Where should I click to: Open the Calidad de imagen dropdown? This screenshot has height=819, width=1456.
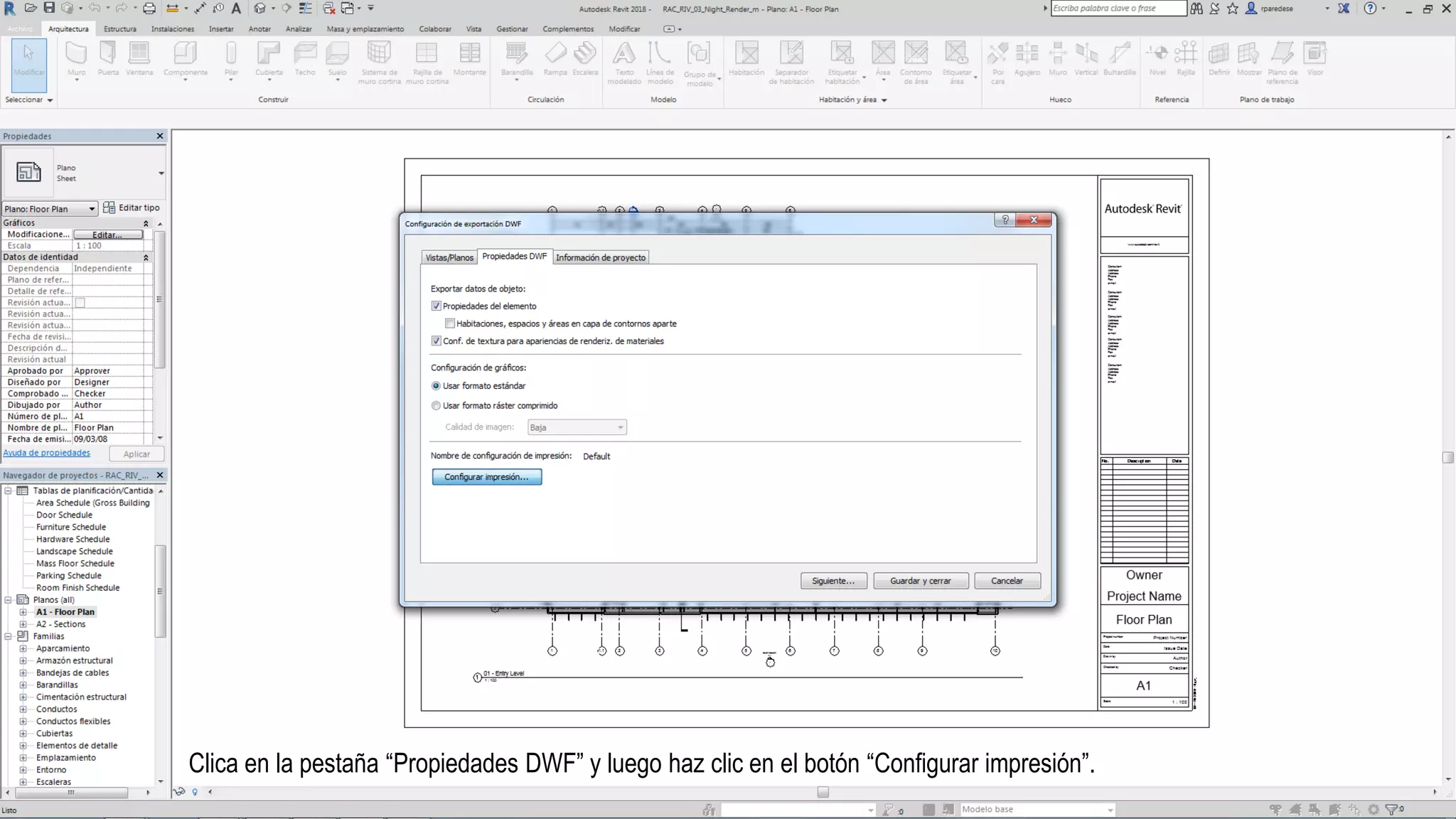pos(577,427)
